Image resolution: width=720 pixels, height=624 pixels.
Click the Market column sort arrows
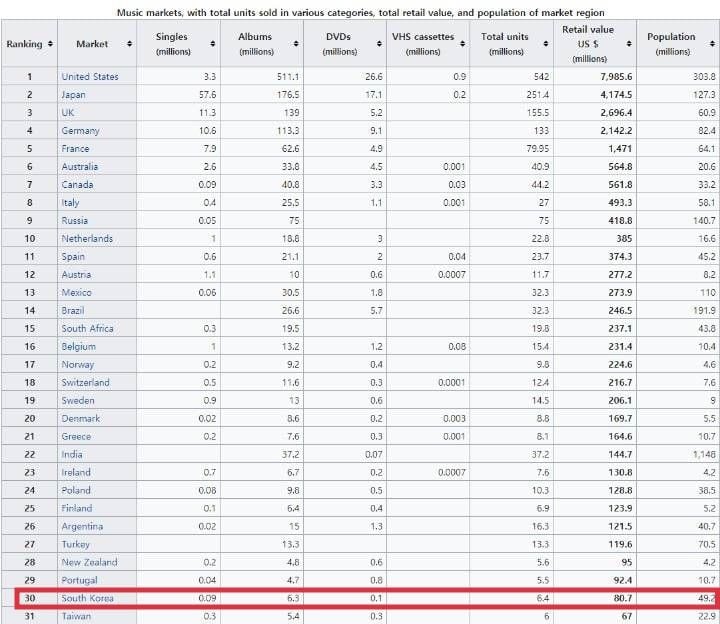129,45
